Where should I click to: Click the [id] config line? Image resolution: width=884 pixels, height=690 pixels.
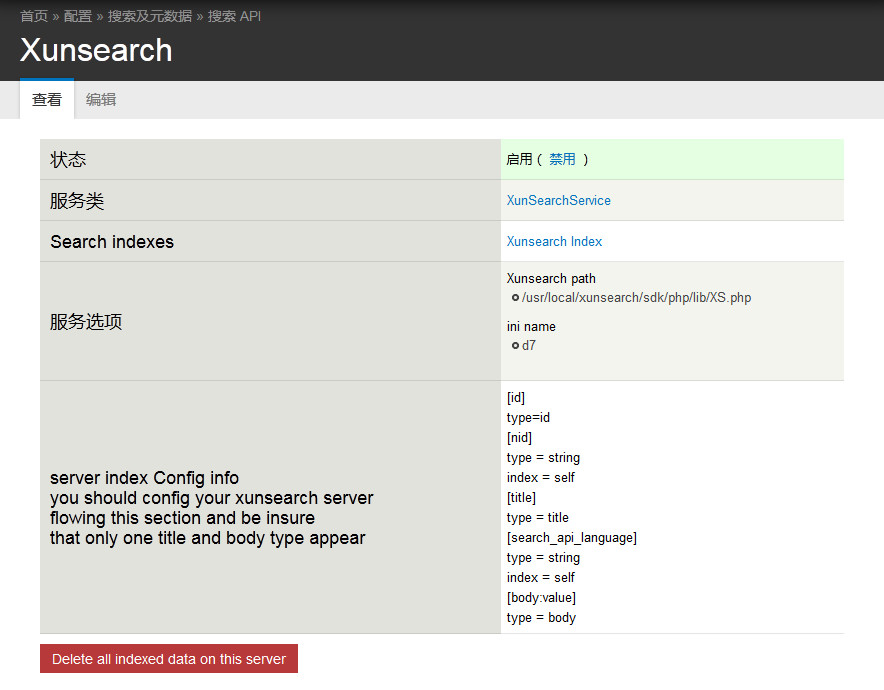point(515,398)
